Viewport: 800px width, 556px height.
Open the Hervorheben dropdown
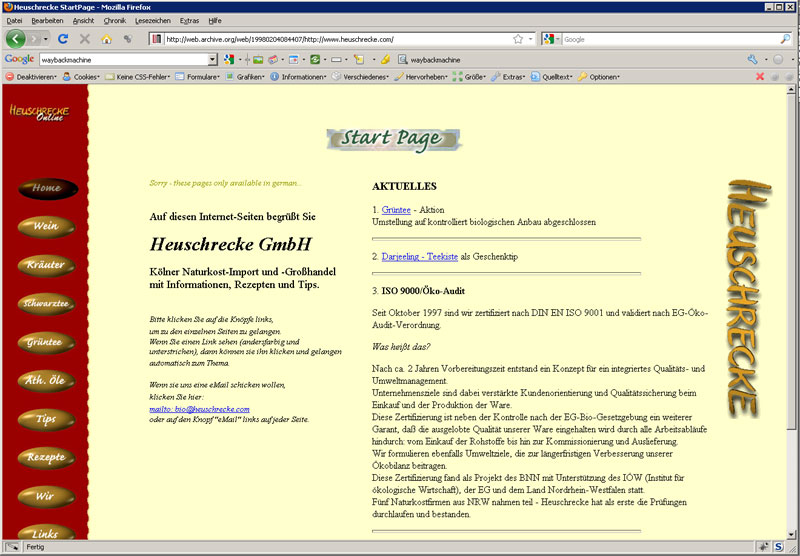pos(421,77)
